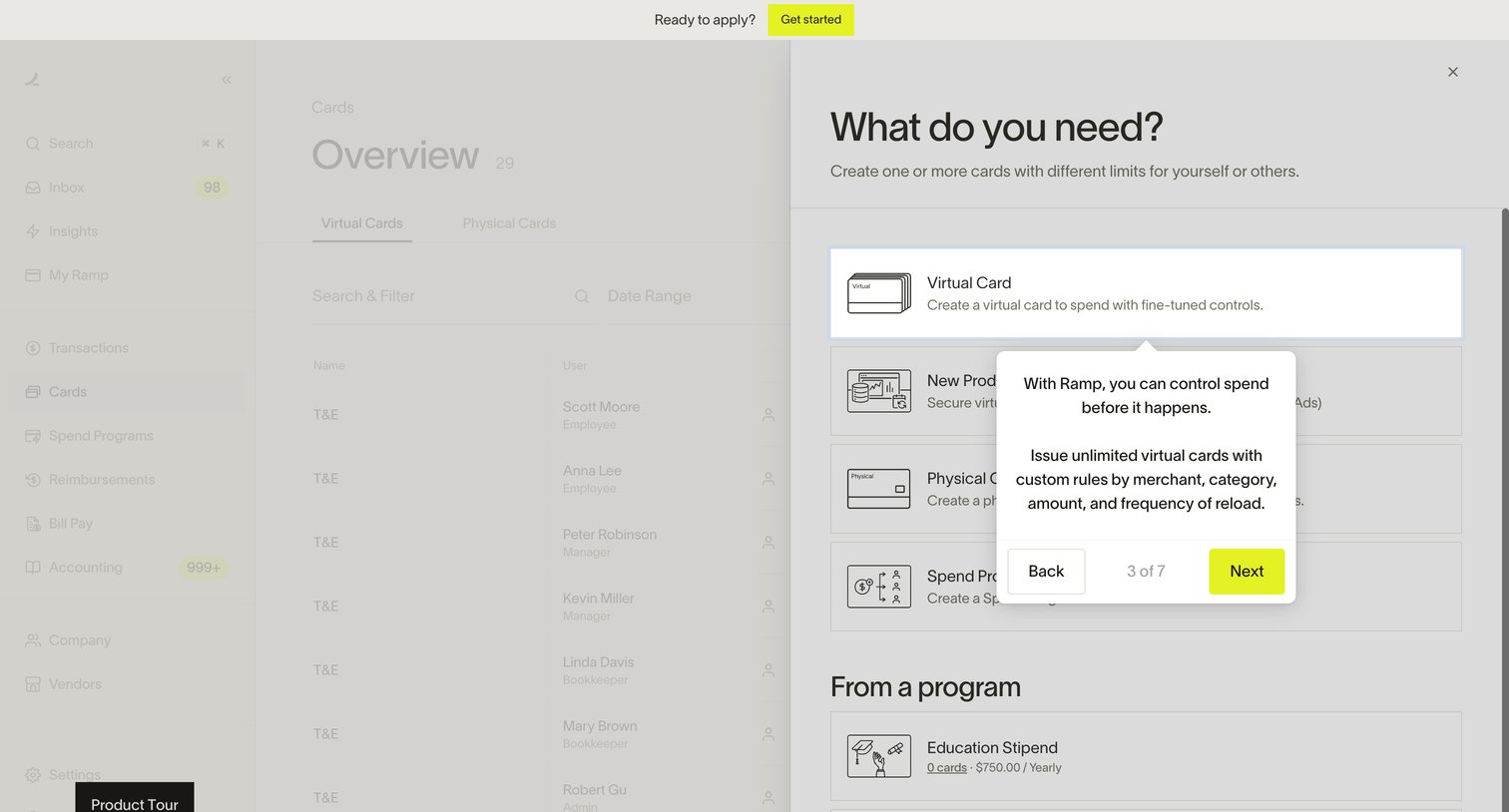Image resolution: width=1509 pixels, height=812 pixels.
Task: Click the Ramp logo in the sidebar
Action: [x=33, y=79]
